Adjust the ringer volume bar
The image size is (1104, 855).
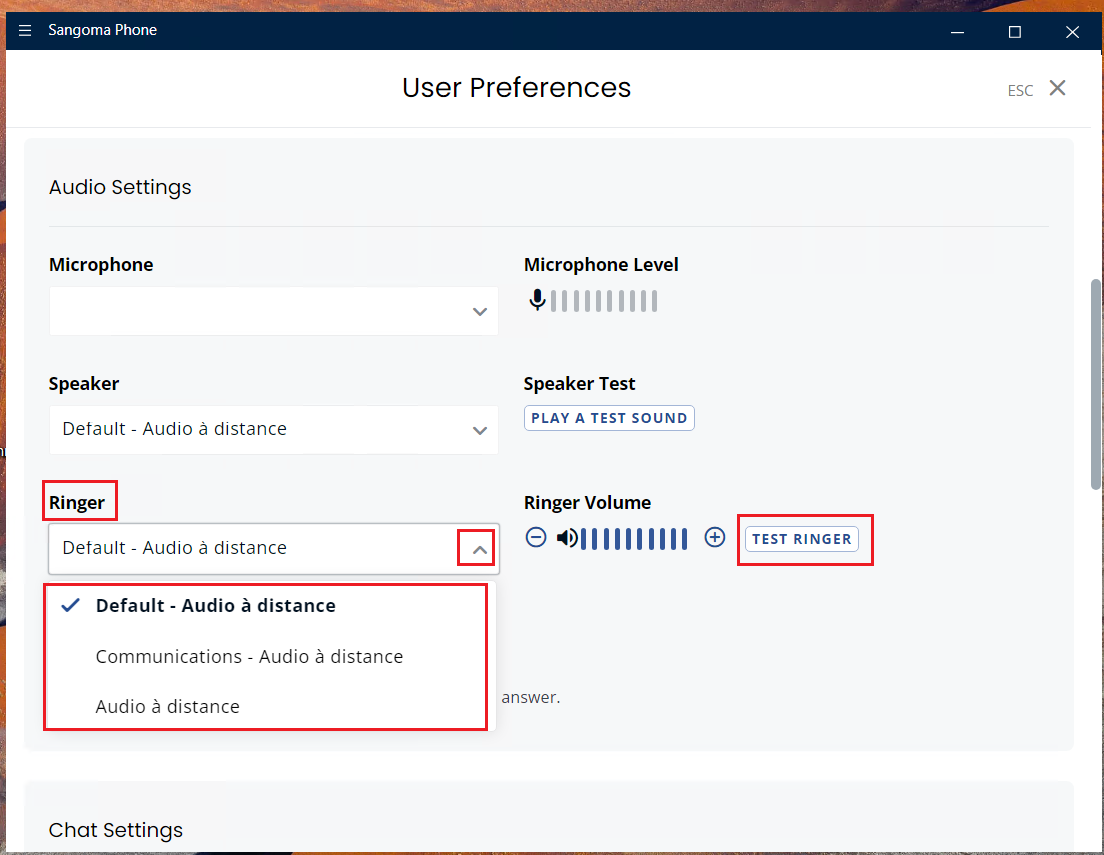(x=634, y=539)
